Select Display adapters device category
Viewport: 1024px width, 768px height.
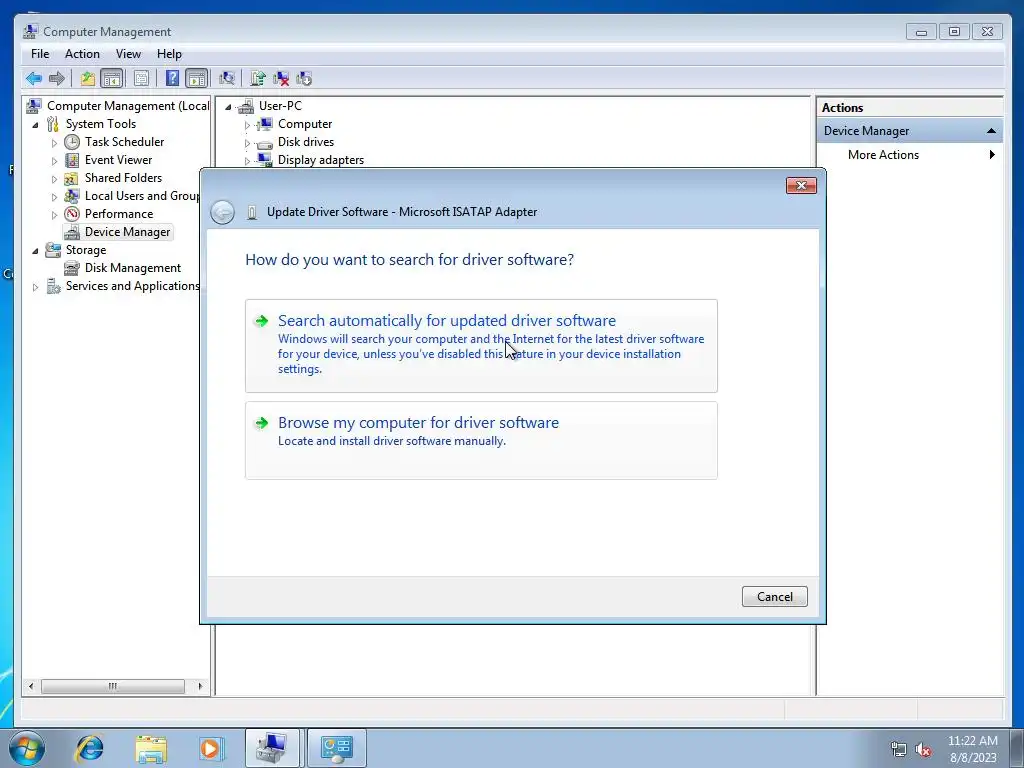click(x=321, y=160)
